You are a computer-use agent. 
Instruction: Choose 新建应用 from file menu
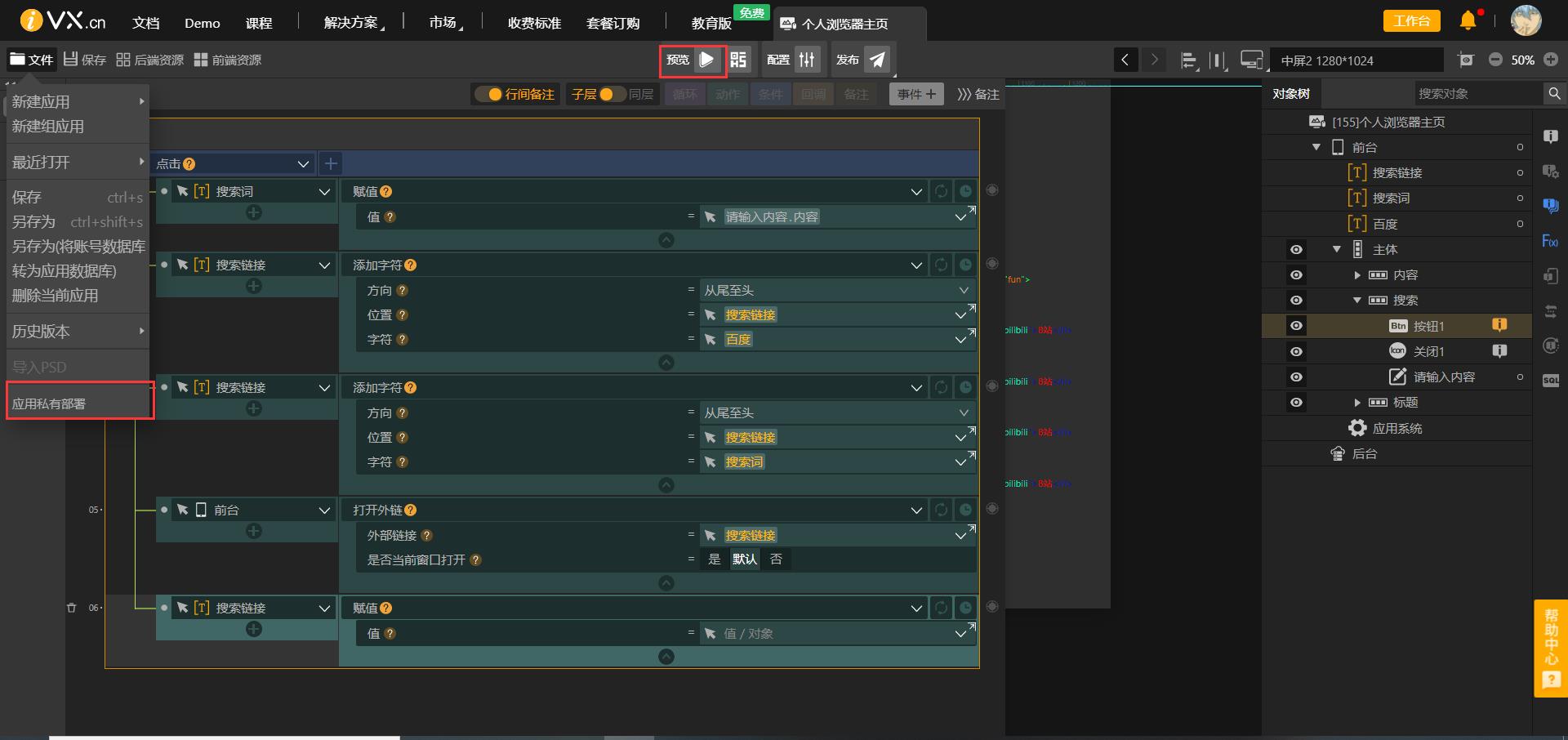[x=78, y=102]
